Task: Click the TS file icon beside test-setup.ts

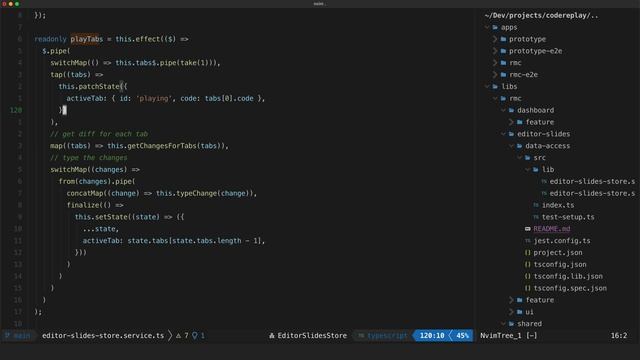Action: click(x=536, y=217)
